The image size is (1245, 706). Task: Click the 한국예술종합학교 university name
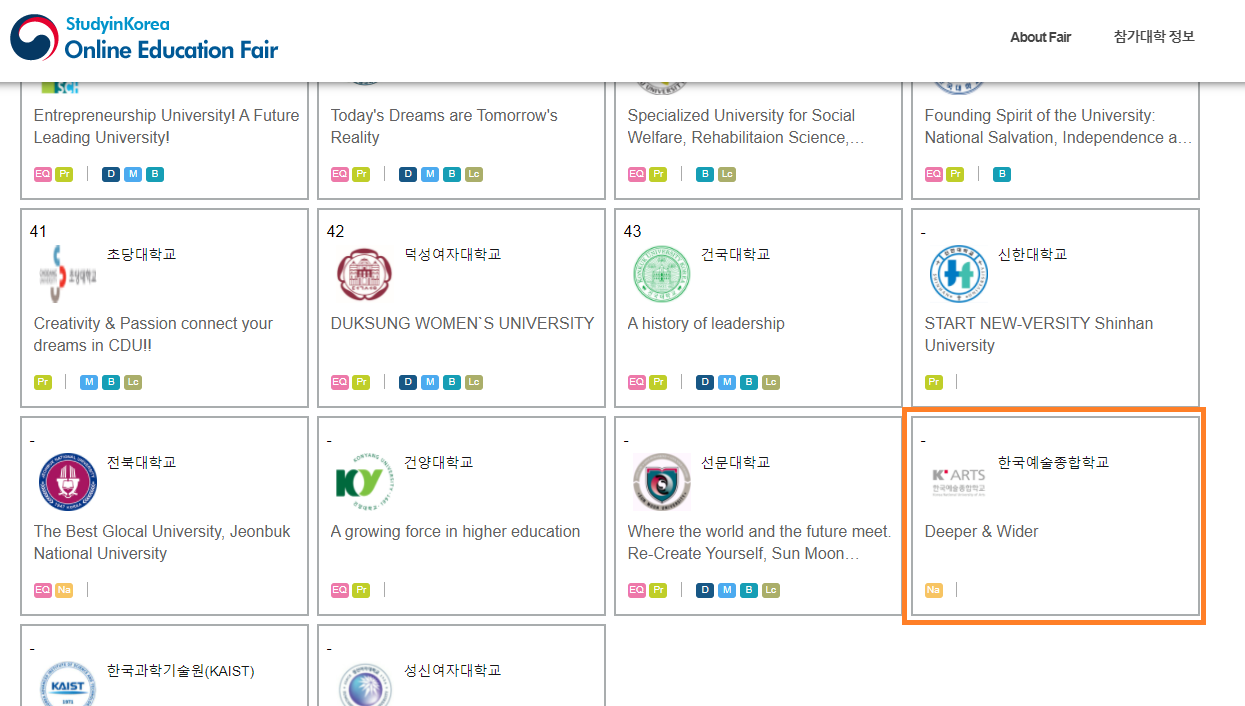(1053, 462)
